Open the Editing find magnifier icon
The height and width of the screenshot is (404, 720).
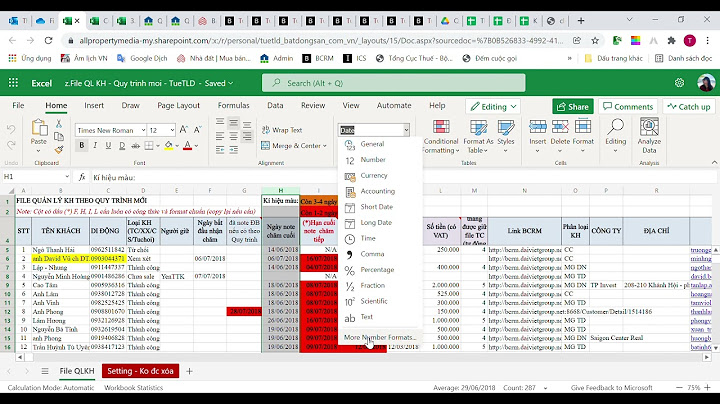pos(615,126)
